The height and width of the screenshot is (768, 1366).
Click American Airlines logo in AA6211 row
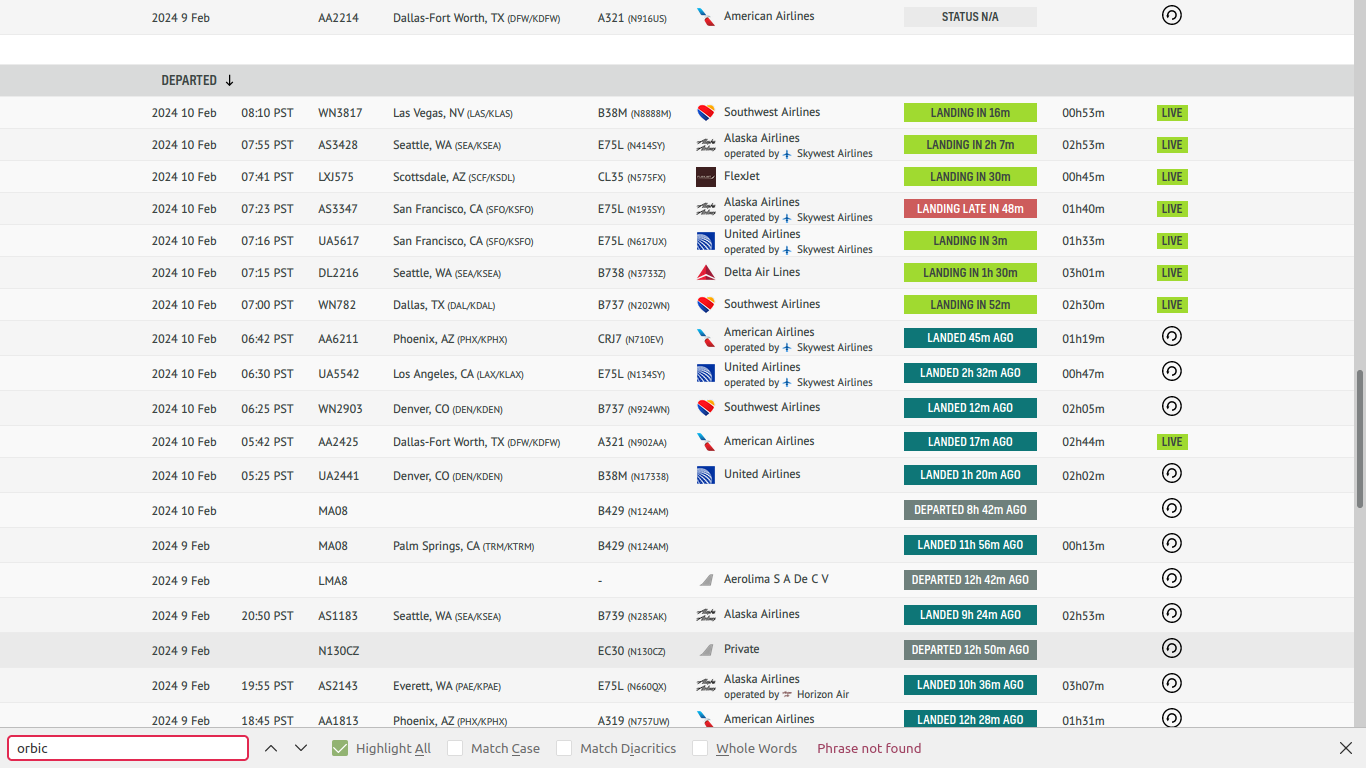click(x=706, y=339)
